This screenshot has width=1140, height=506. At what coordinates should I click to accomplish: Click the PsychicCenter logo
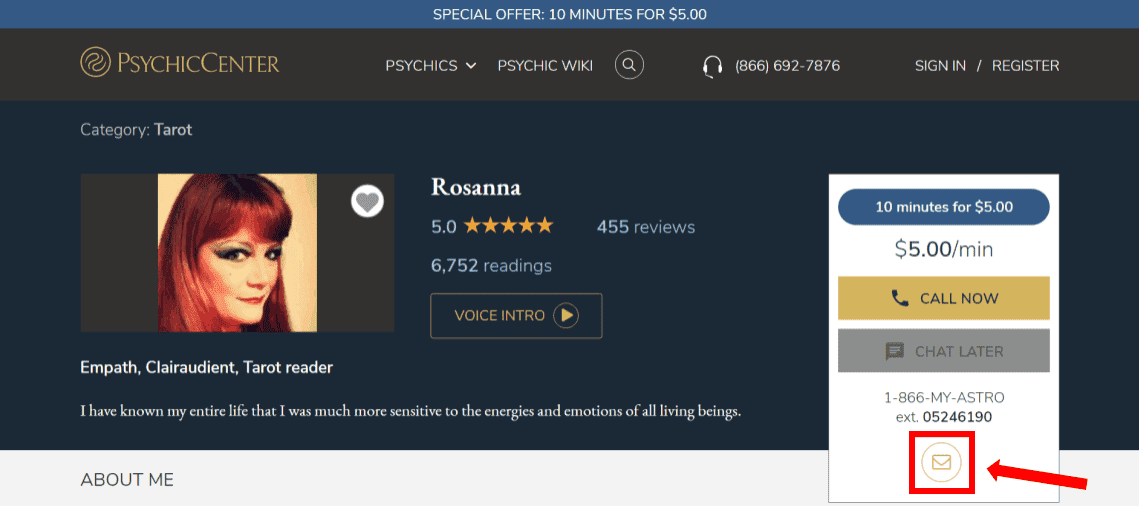coord(180,63)
